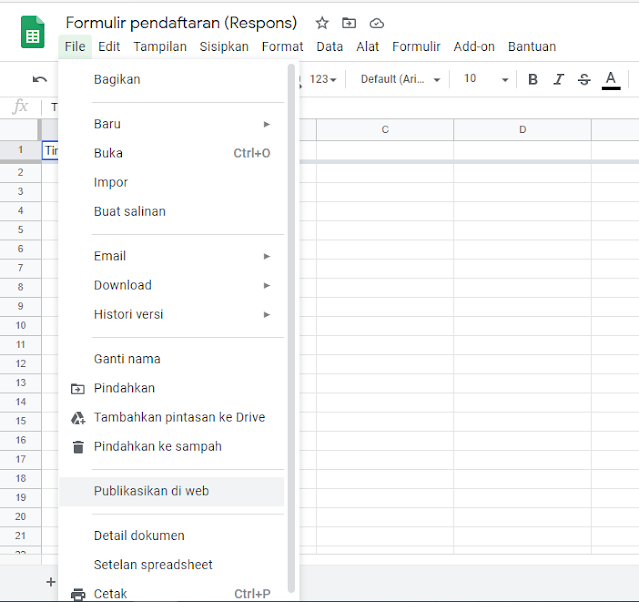This screenshot has width=639, height=602.
Task: Select Tambahkan pintasan ke Drive
Action: pyautogui.click(x=179, y=417)
